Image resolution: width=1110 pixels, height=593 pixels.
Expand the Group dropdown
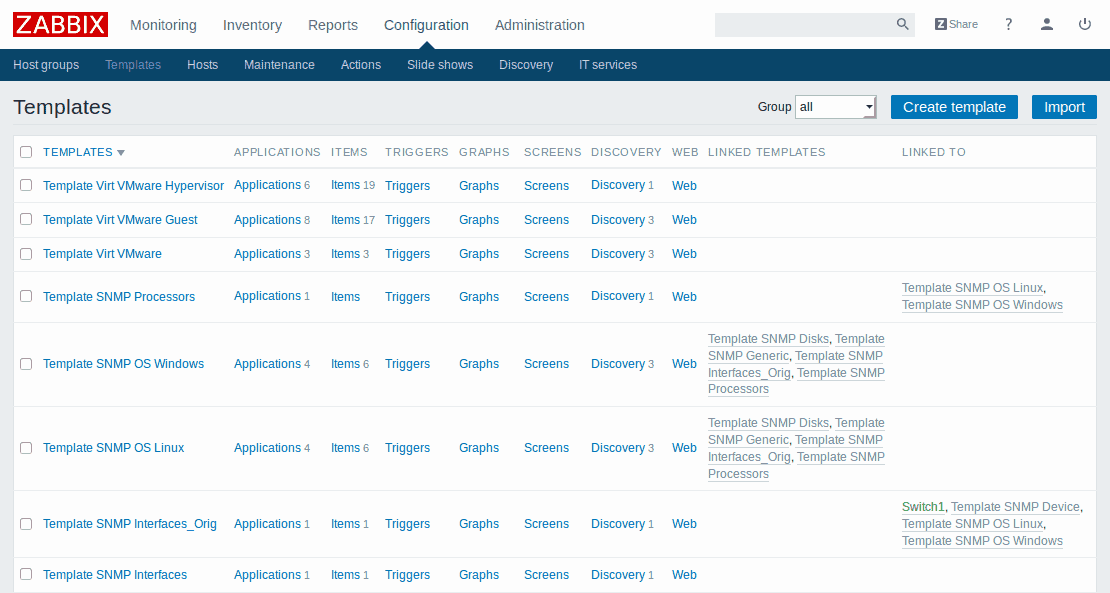coord(836,107)
